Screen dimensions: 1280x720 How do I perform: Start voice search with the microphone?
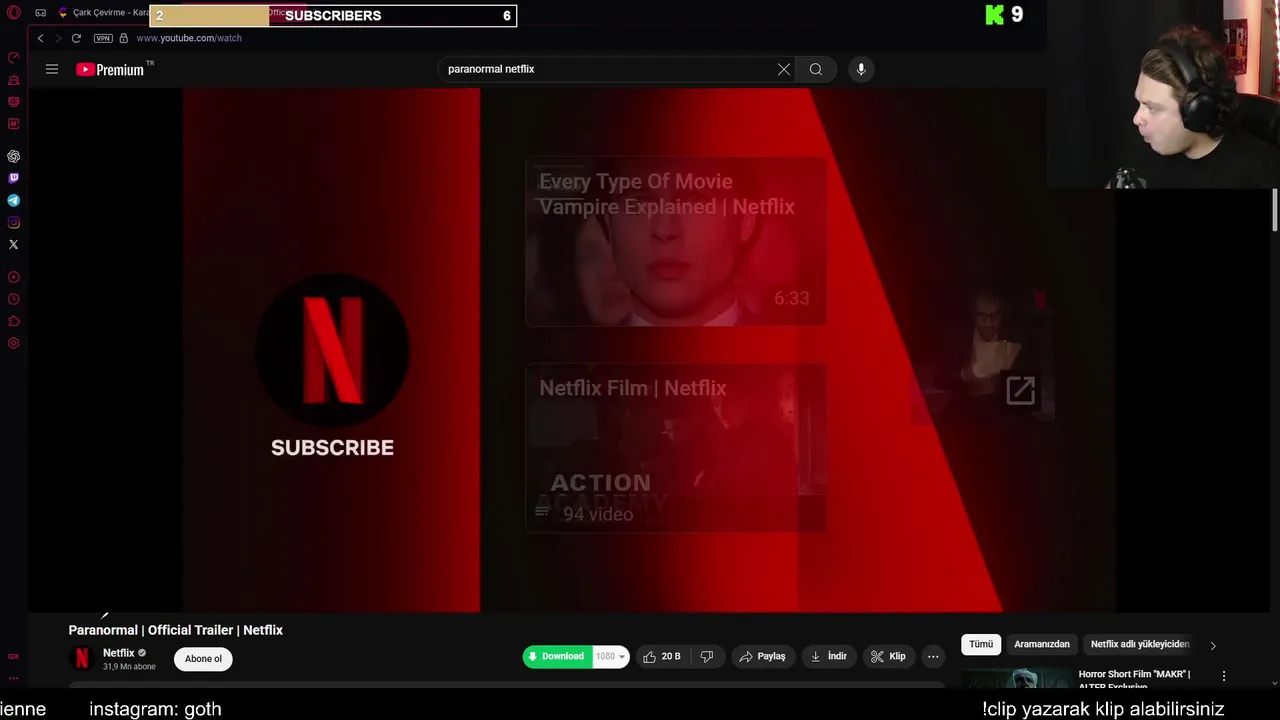point(861,69)
